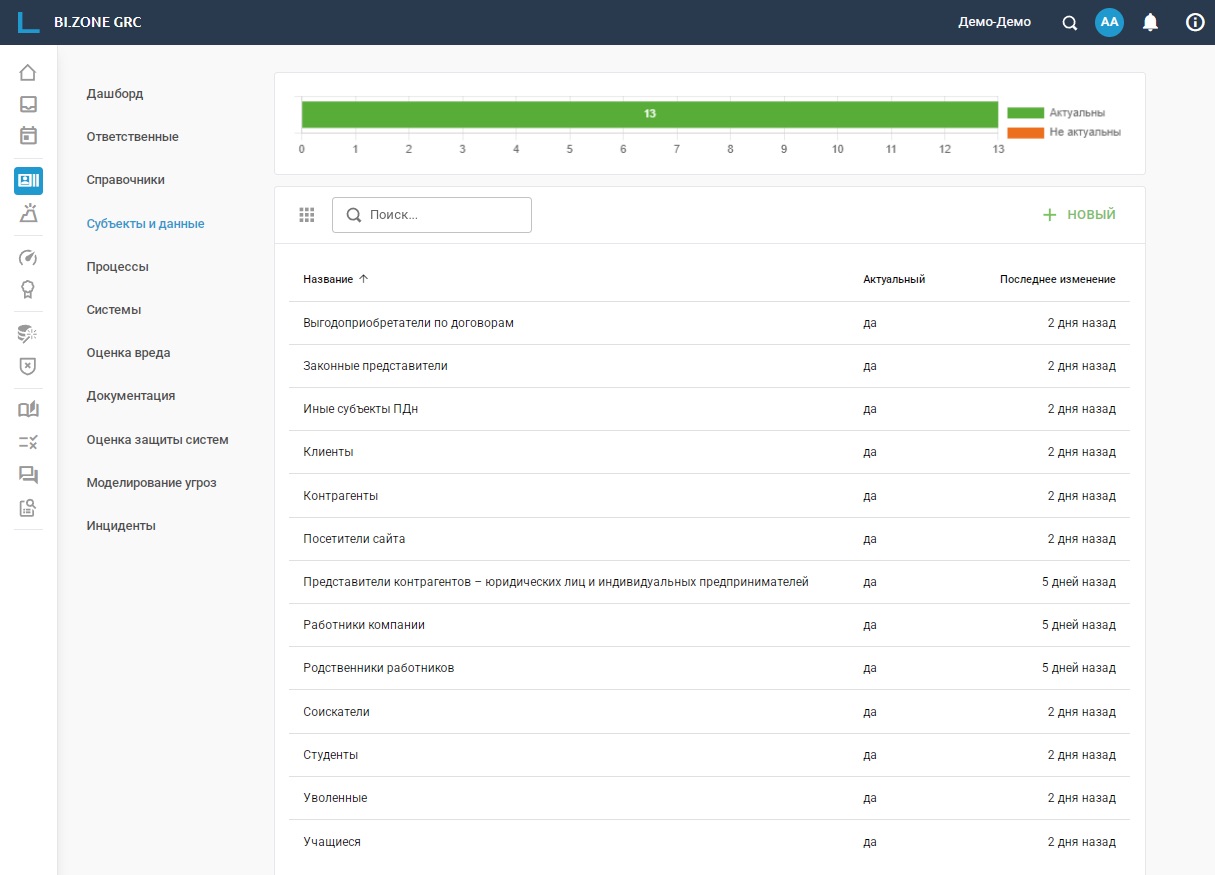This screenshot has height=875, width=1215.
Task: Open the Процессы menu section
Action: click(118, 267)
